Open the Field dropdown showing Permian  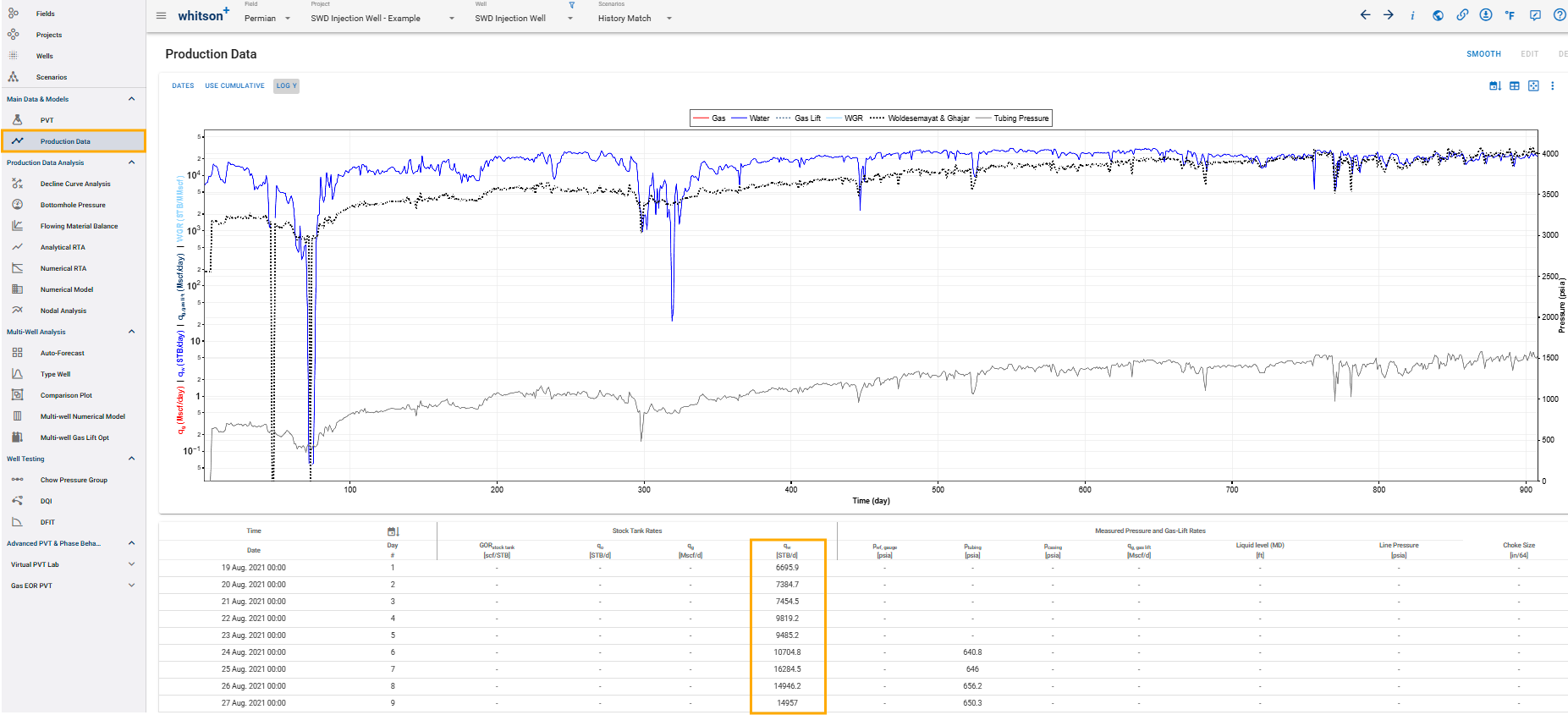click(x=267, y=18)
